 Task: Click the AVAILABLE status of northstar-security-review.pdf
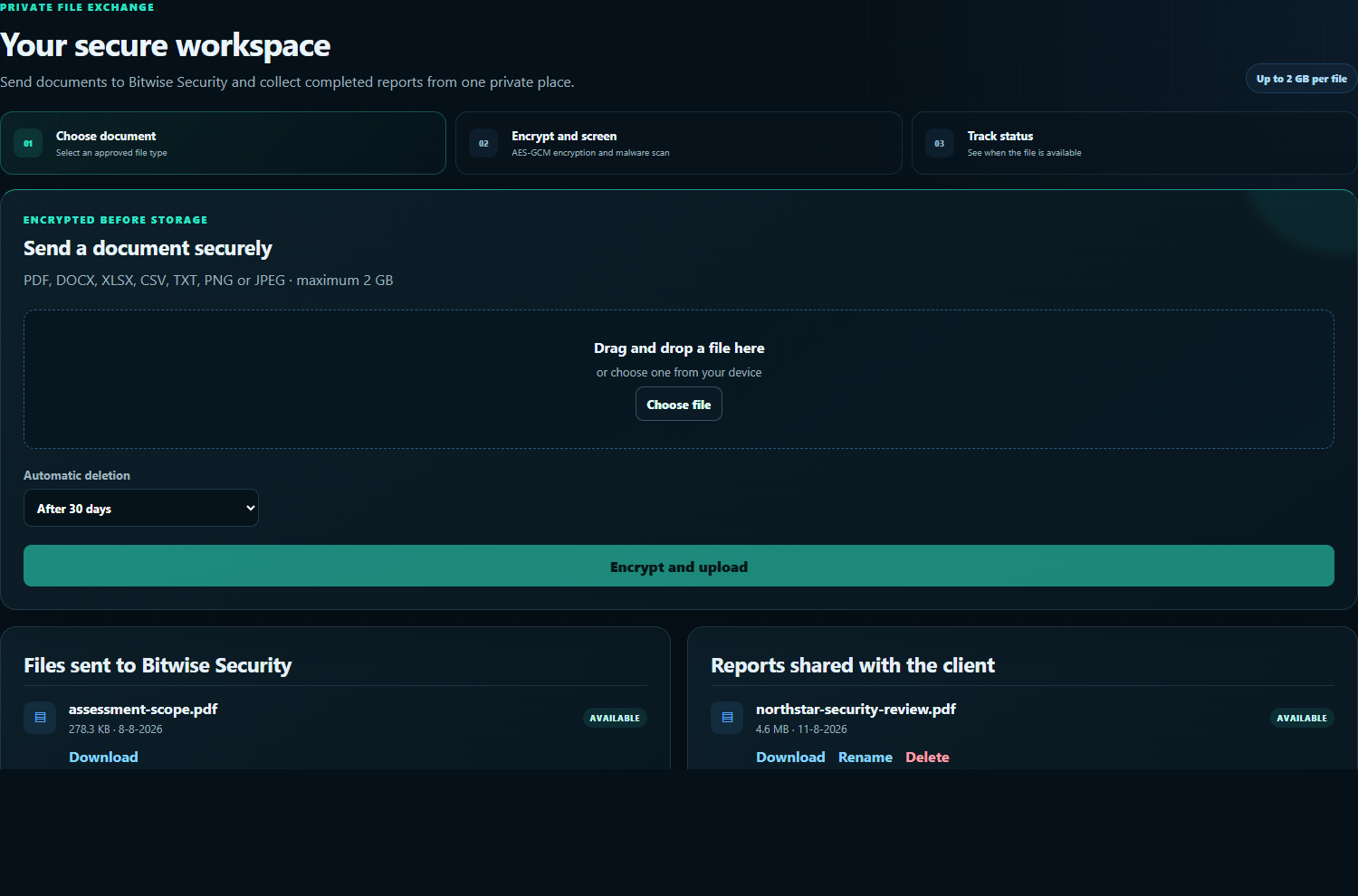click(1302, 718)
